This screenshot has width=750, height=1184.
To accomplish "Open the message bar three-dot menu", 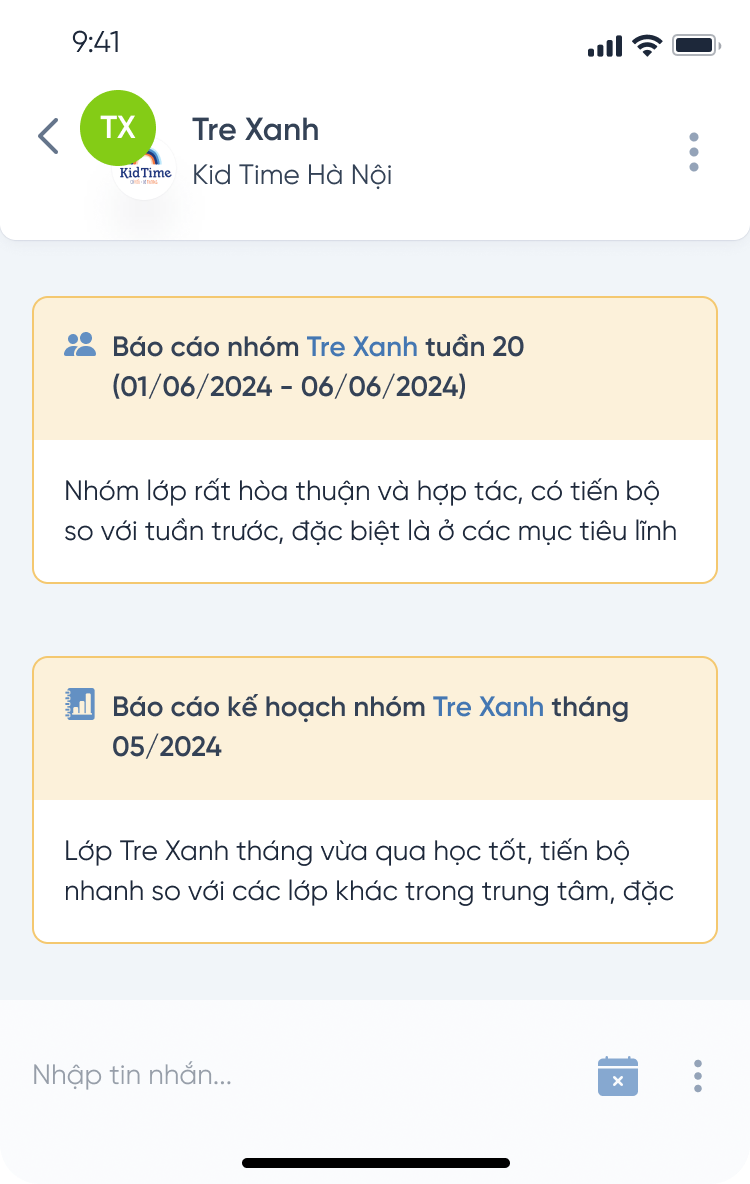I will 698,1076.
